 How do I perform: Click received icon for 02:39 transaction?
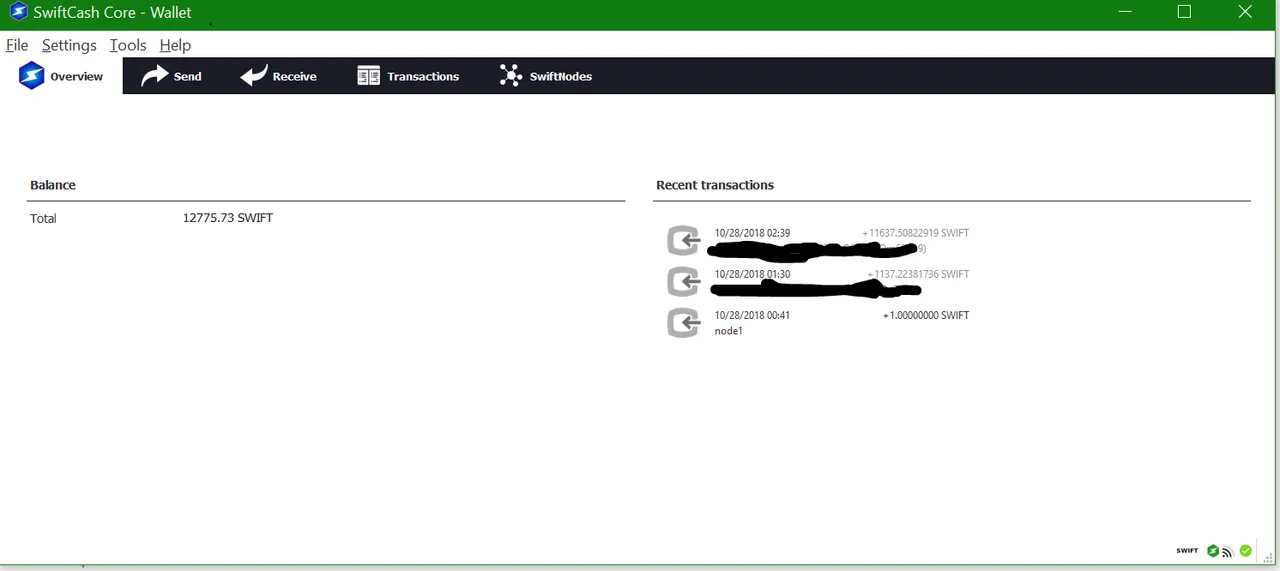684,241
